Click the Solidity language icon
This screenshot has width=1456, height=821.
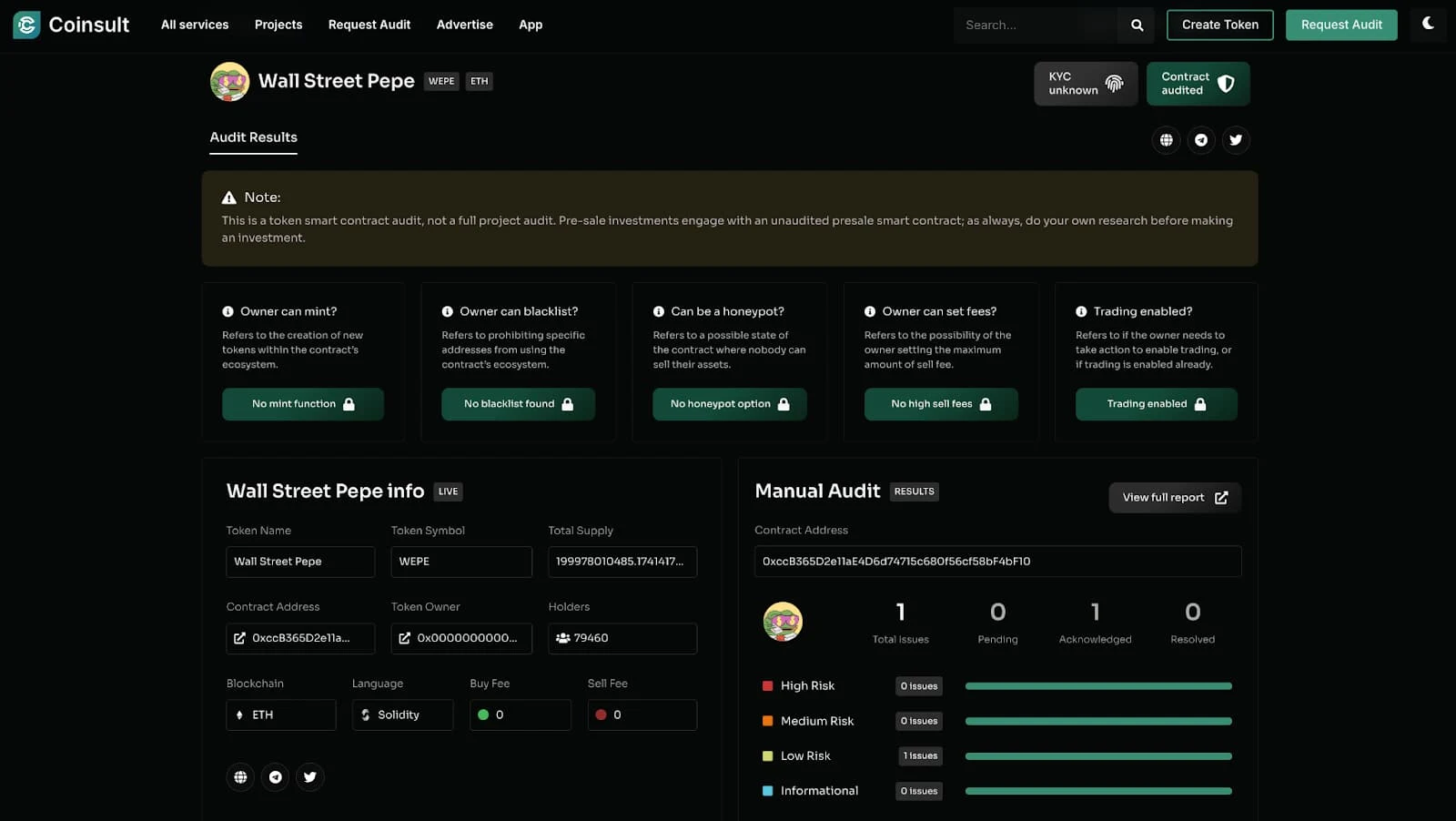[366, 715]
